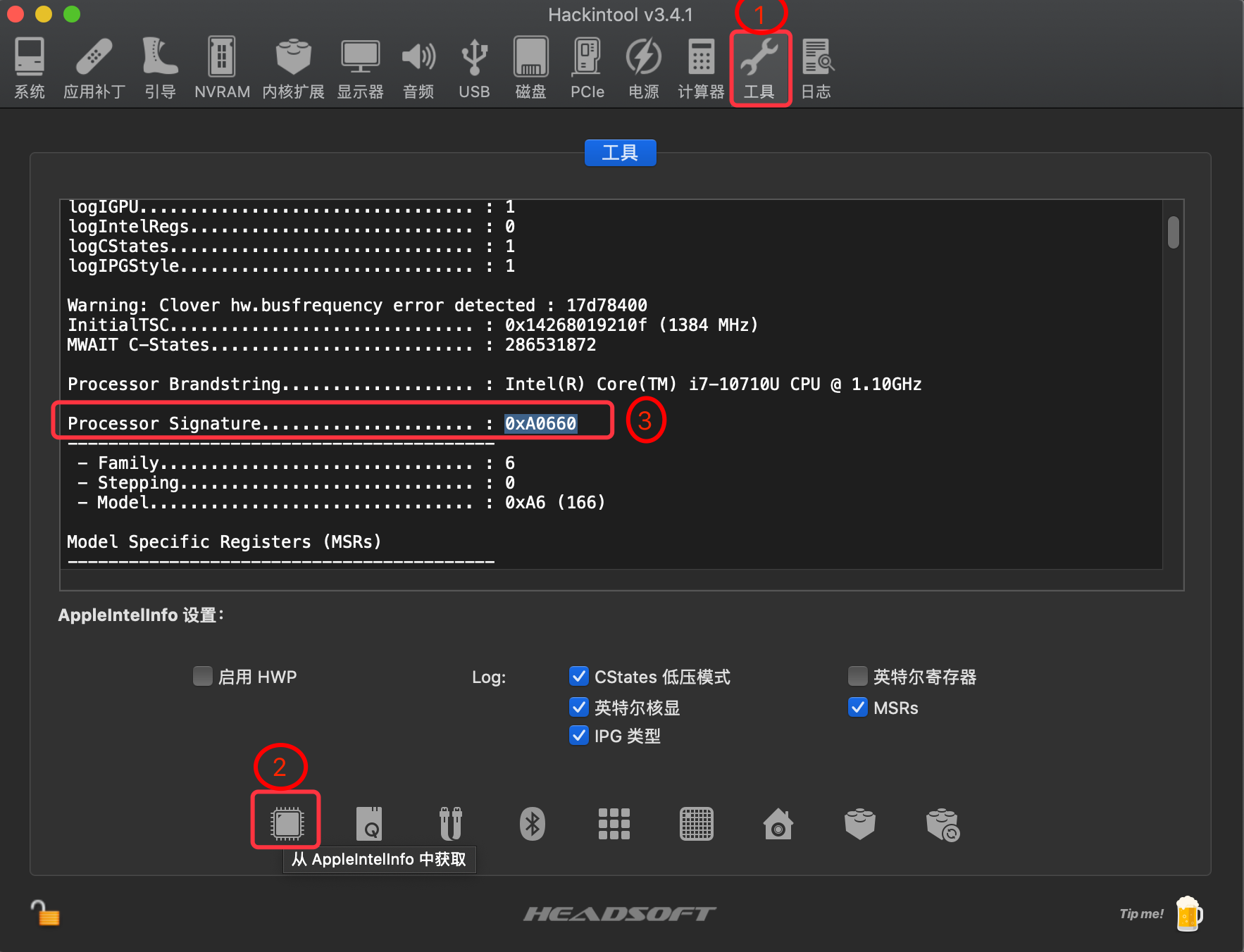Open the 系統 (System) toolbar section
This screenshot has width=1244, height=952.
30,68
